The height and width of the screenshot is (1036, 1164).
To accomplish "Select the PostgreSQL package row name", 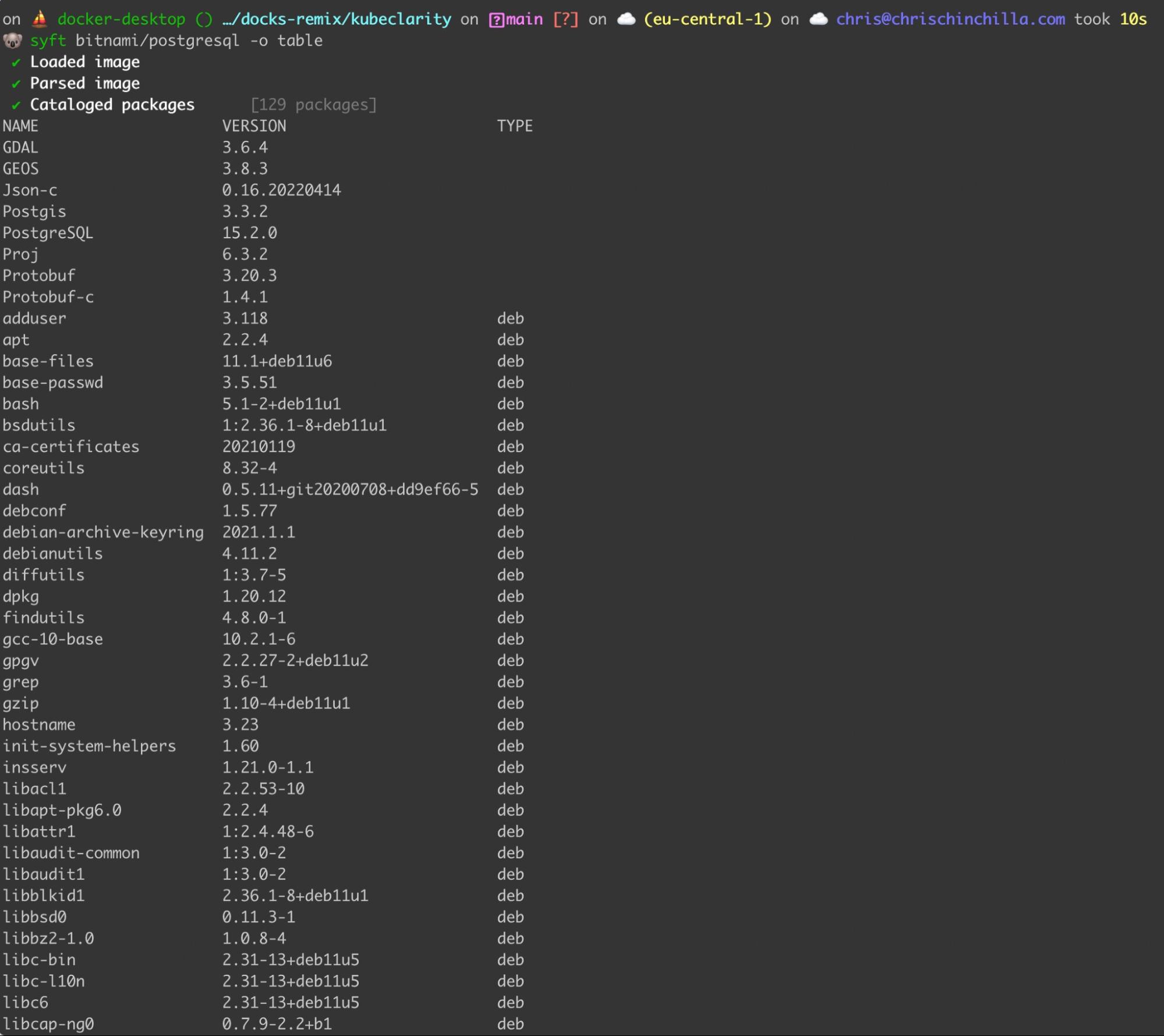I will tap(48, 233).
